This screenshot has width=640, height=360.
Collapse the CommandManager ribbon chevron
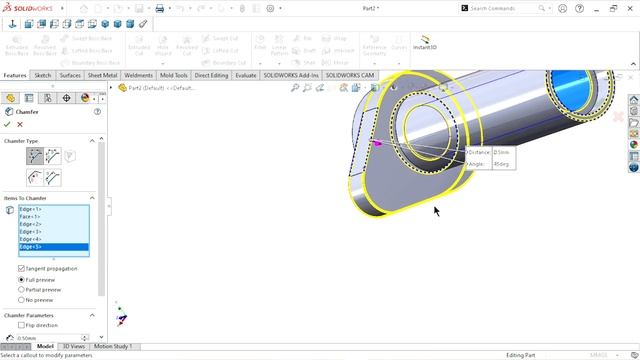[x=633, y=64]
